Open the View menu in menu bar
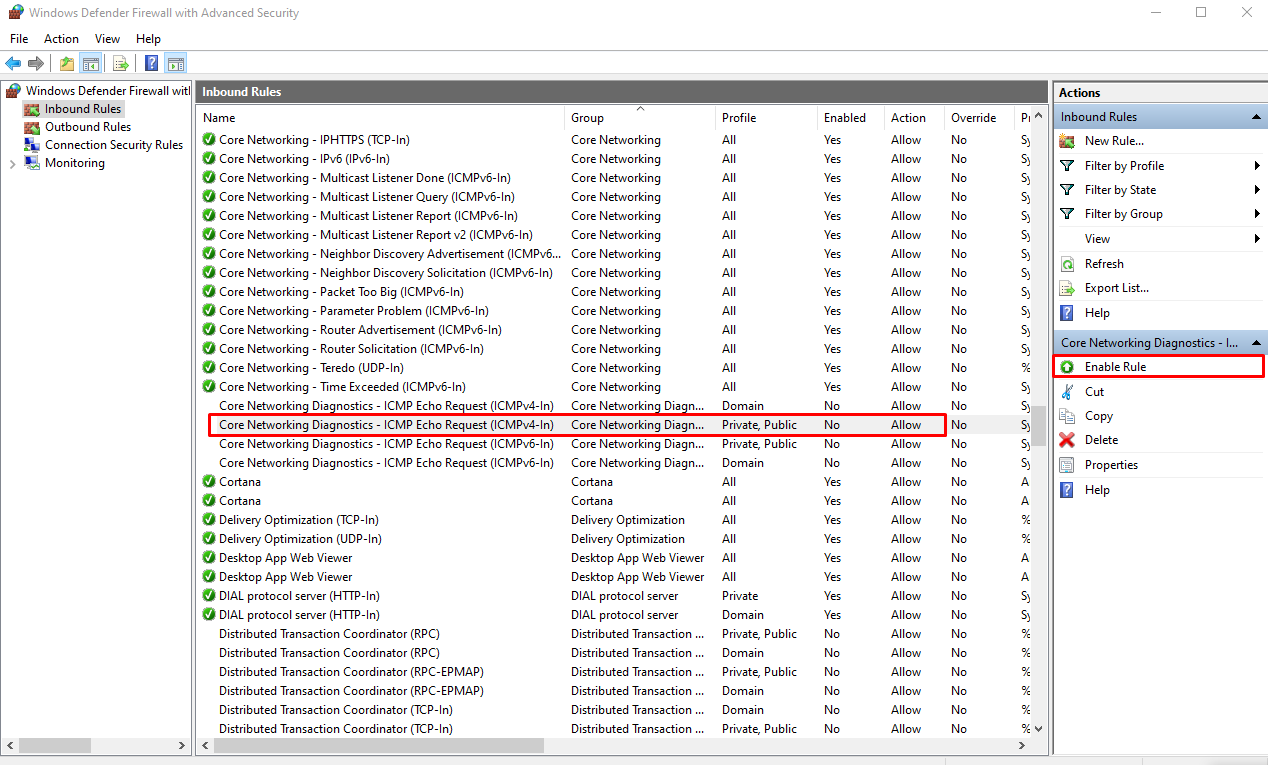This screenshot has width=1268, height=765. (107, 39)
